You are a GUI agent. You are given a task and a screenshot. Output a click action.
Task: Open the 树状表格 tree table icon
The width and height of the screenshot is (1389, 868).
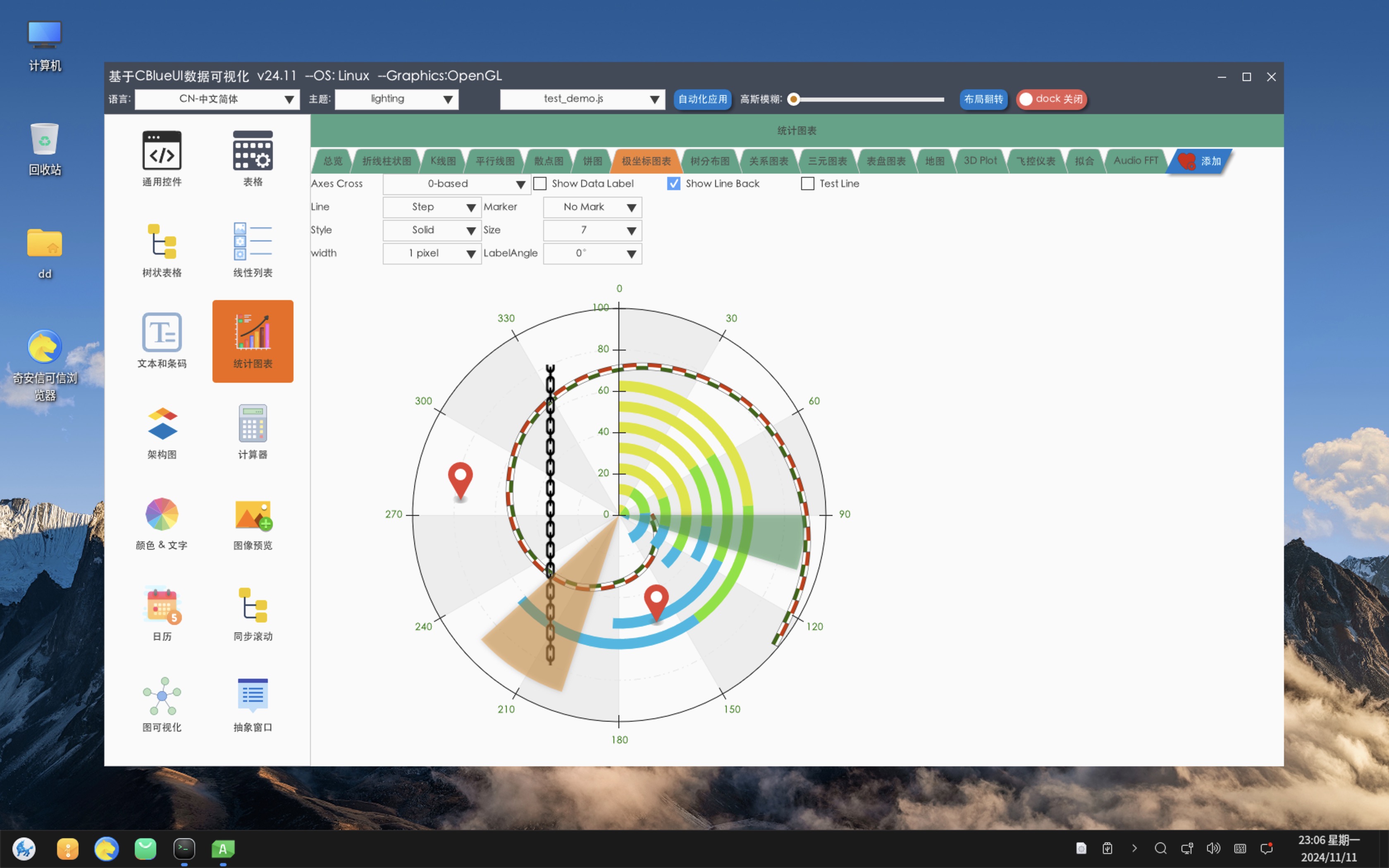pos(162,242)
